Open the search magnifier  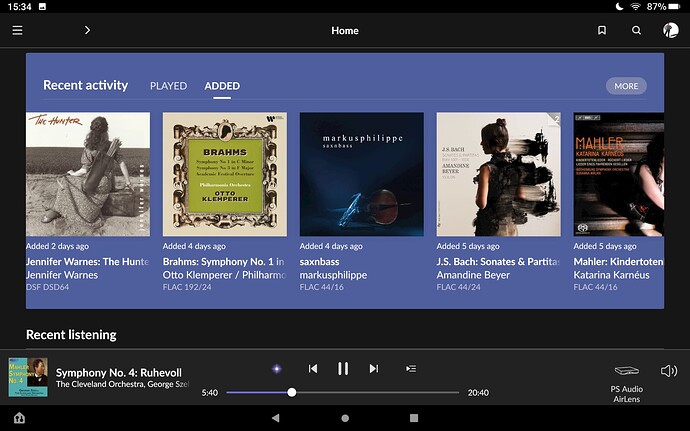pos(636,30)
